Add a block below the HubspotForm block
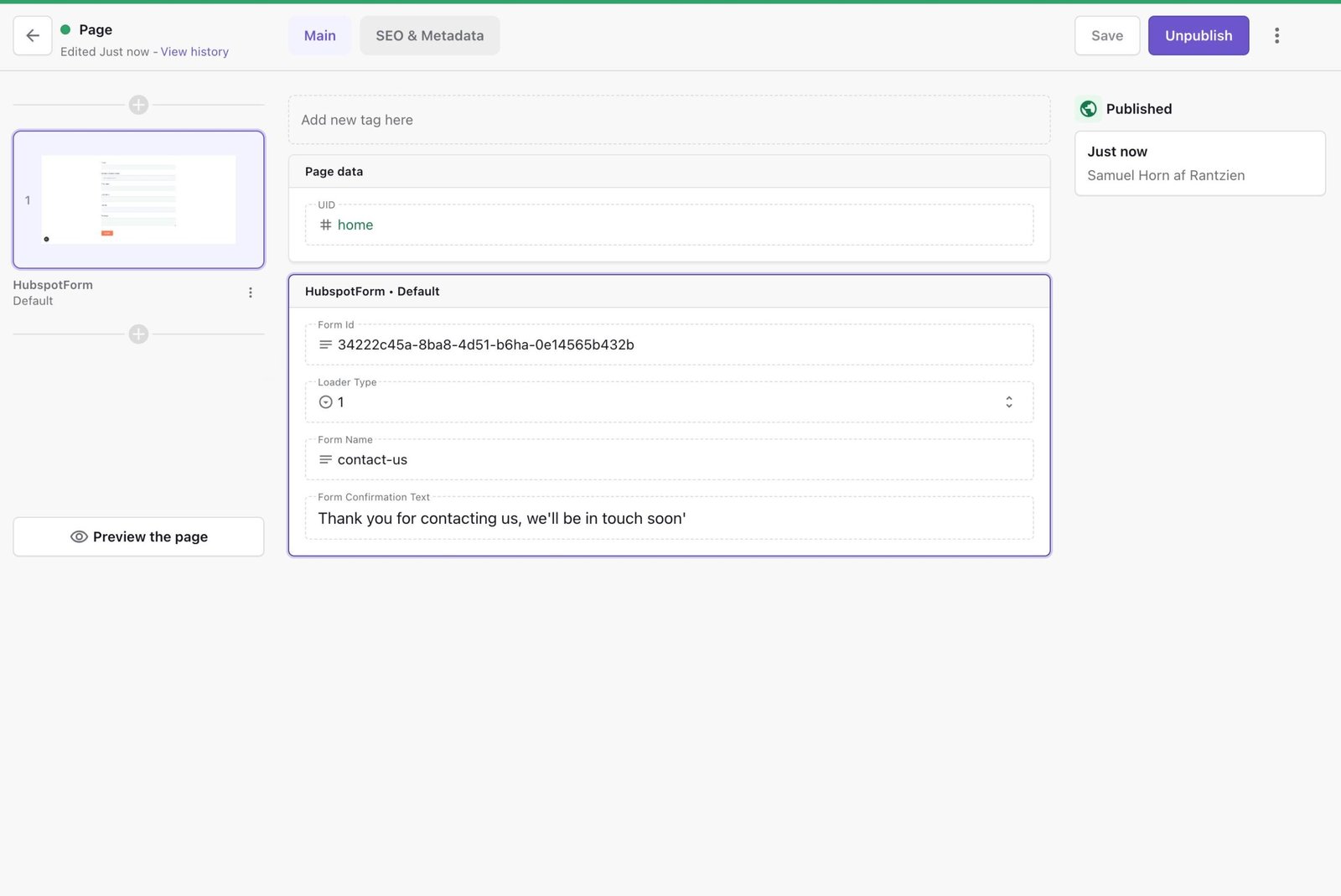This screenshot has width=1341, height=896. click(137, 334)
